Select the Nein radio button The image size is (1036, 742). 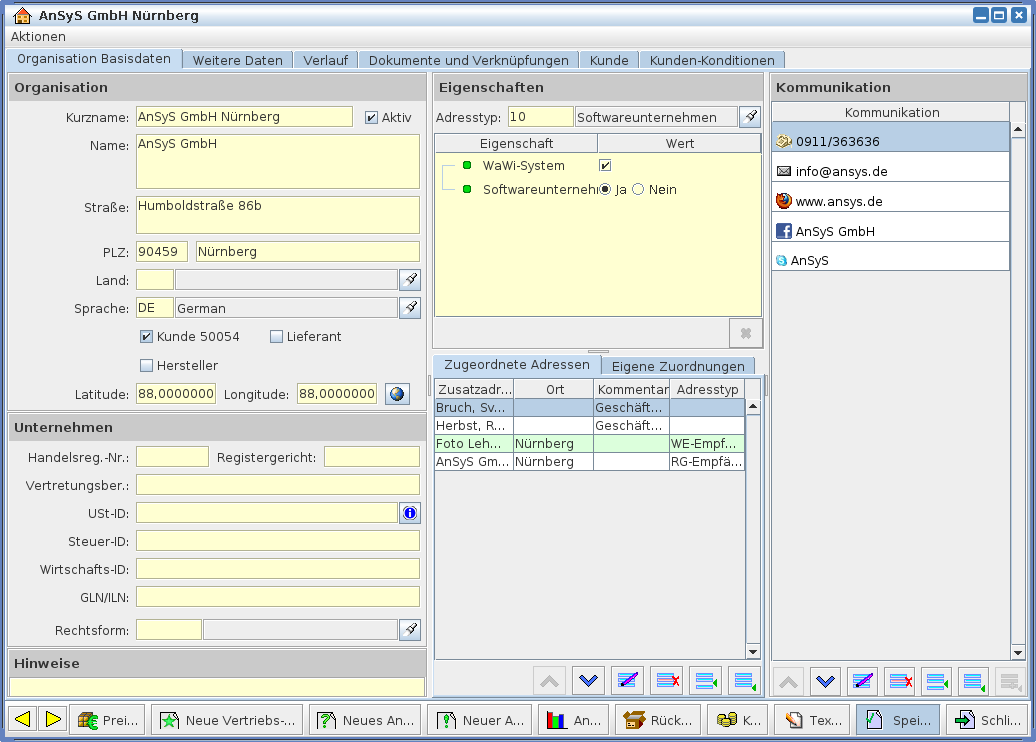(x=638, y=189)
